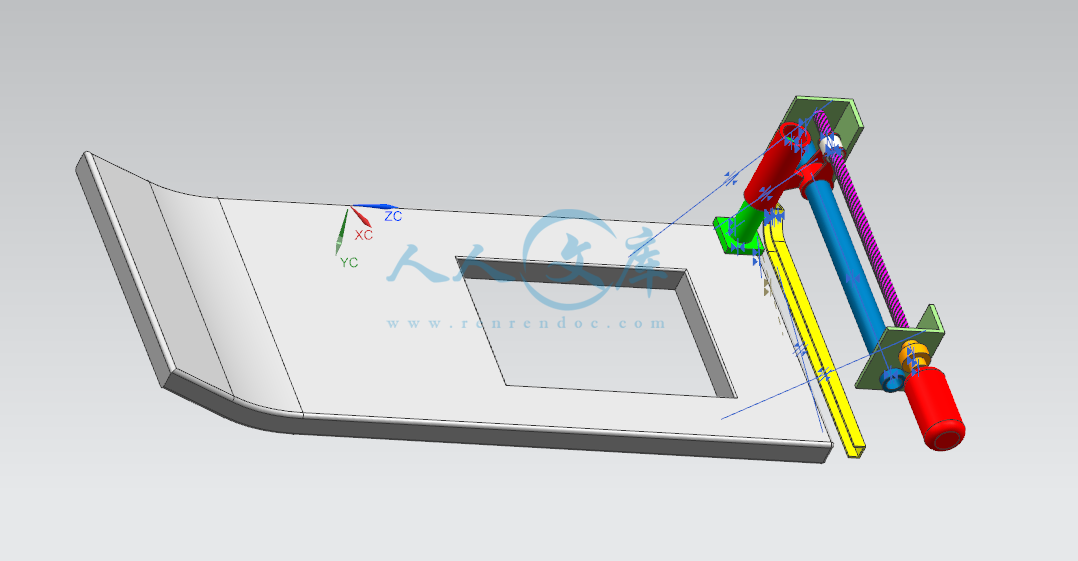Select the red motor cylinder at bottom right
The image size is (1078, 561).
click(x=934, y=409)
